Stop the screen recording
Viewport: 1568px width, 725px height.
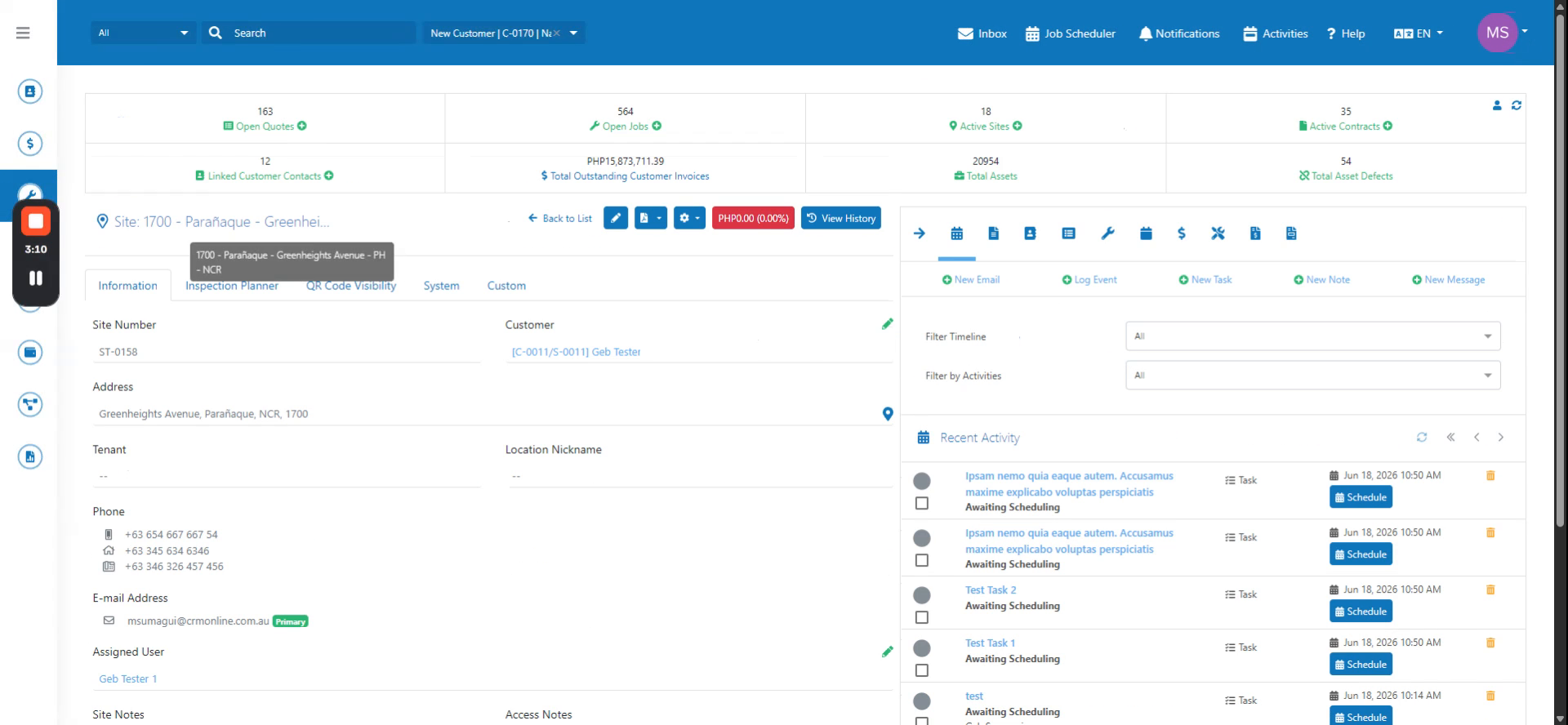tap(36, 221)
